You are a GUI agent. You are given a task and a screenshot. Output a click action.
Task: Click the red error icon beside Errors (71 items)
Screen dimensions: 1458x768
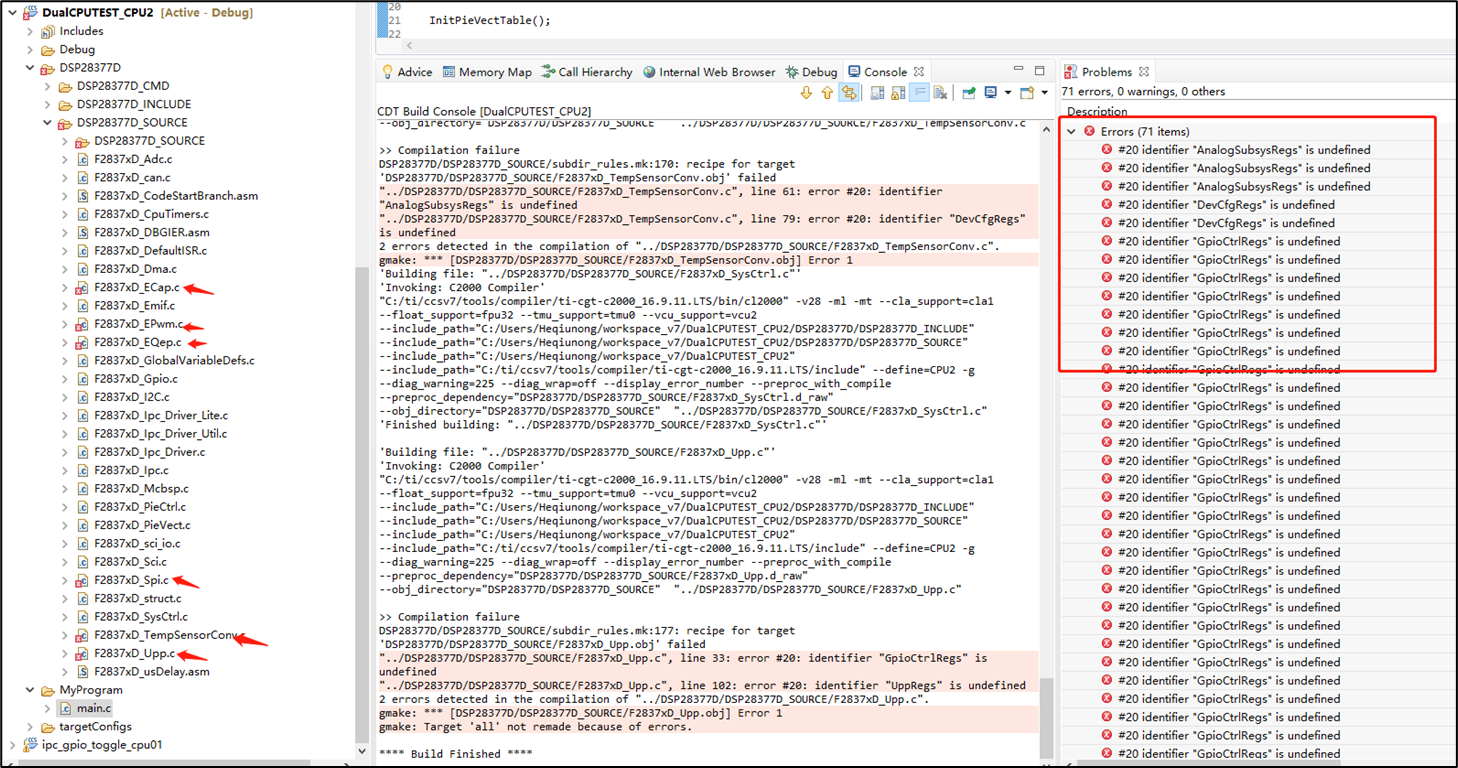[x=1089, y=131]
